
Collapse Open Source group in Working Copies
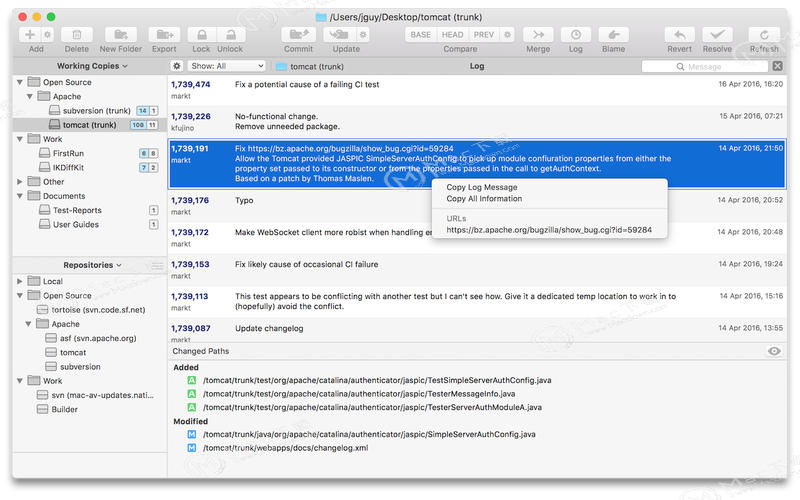click(x=19, y=82)
